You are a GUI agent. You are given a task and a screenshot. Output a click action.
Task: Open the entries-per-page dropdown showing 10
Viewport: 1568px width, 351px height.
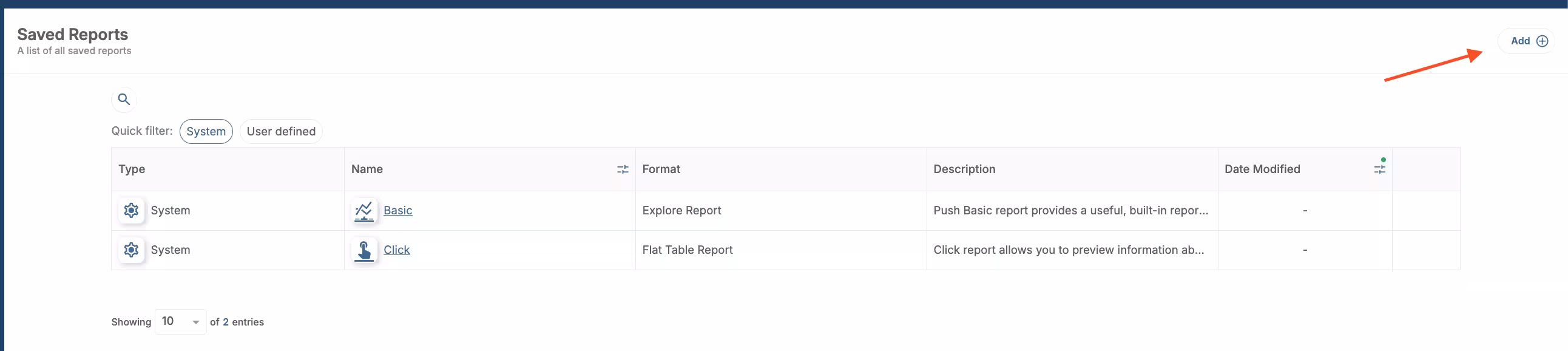pos(180,321)
